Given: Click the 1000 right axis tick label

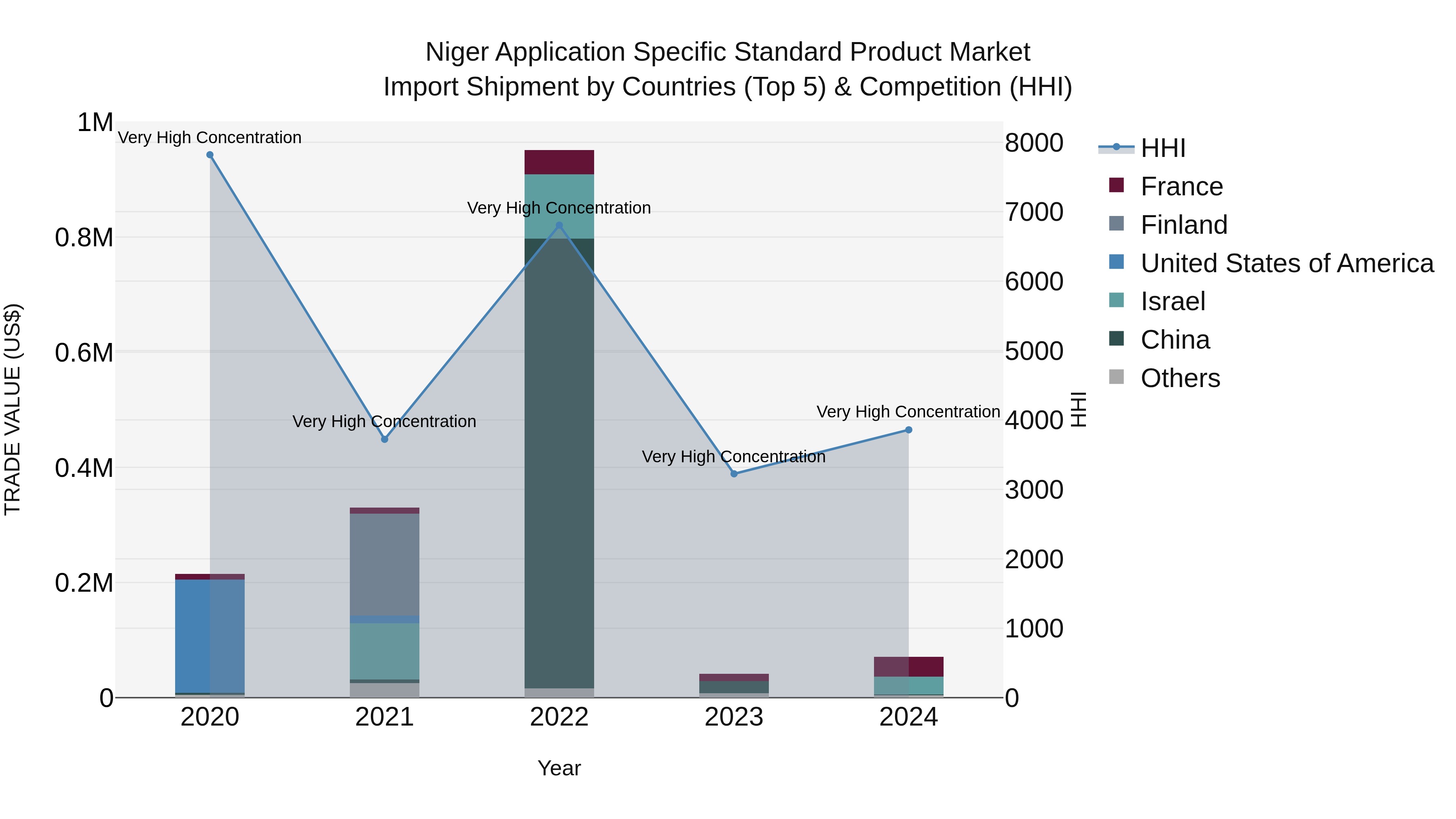Looking at the screenshot, I should pos(1034,629).
